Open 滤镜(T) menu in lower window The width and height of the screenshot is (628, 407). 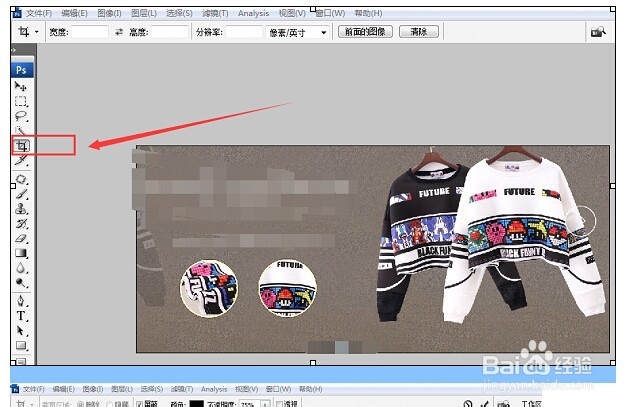pyautogui.click(x=182, y=389)
